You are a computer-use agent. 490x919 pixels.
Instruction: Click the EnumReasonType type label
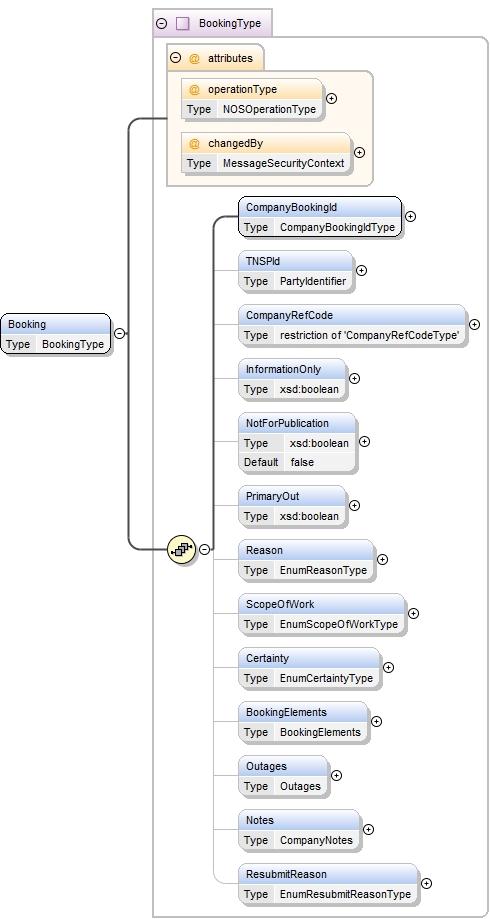324,570
